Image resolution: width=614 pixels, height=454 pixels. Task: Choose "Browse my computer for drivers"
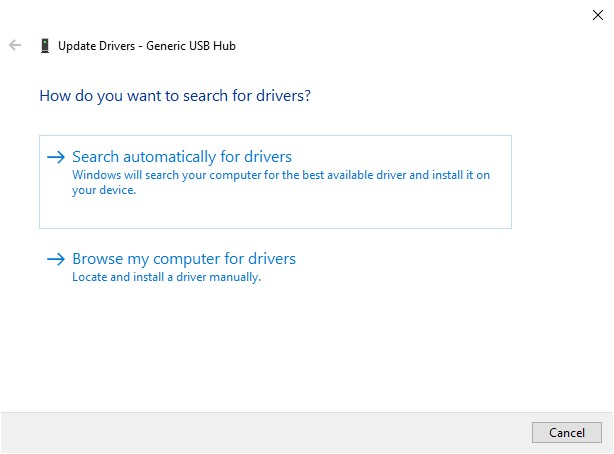[184, 259]
